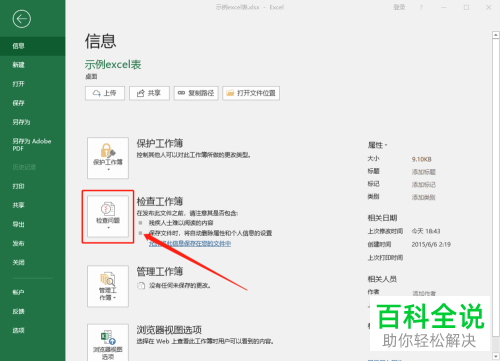Click the 添加标记 field
The image size is (500, 361).
(x=424, y=185)
